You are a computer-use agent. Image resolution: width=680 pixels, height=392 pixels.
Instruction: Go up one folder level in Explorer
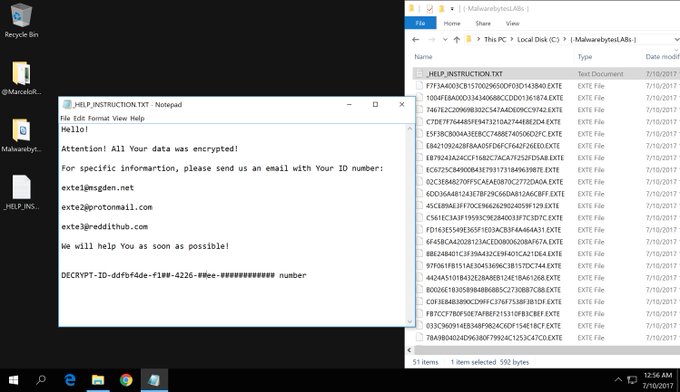pyautogui.click(x=456, y=39)
